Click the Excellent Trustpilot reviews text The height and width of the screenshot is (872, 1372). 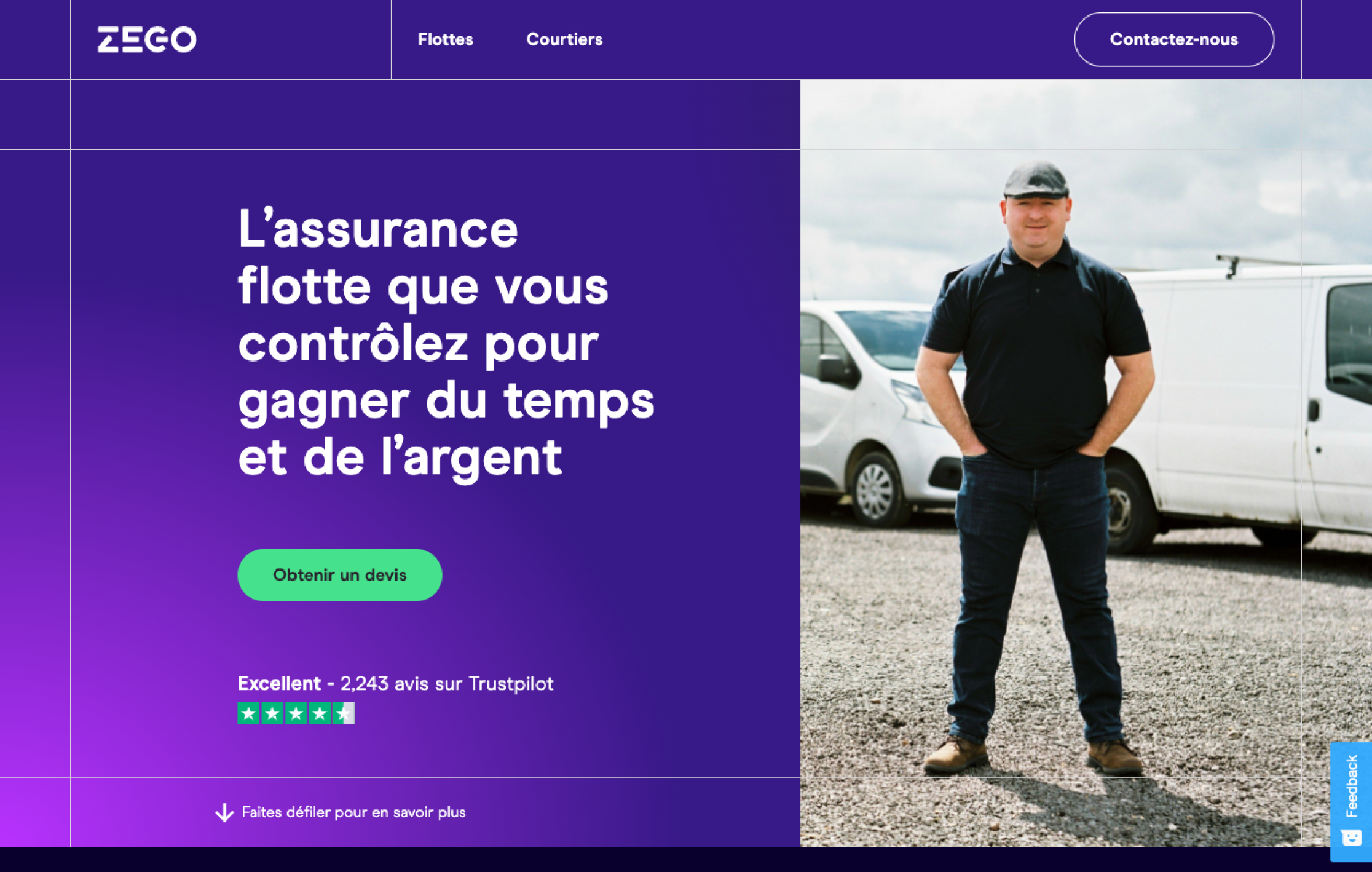395,683
